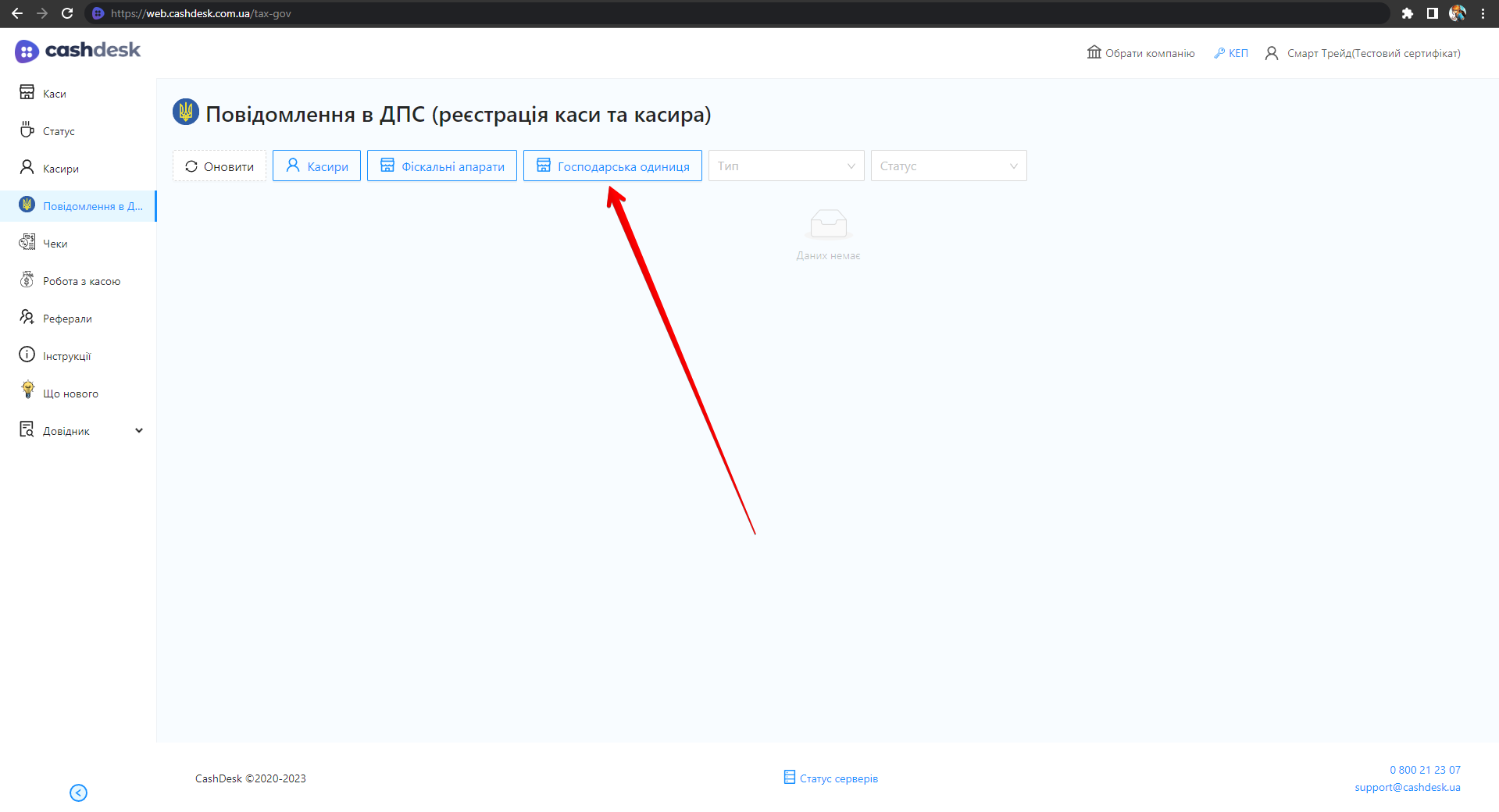Click the Фіскальні апарати button
Image resolution: width=1499 pixels, height=812 pixels.
point(442,166)
